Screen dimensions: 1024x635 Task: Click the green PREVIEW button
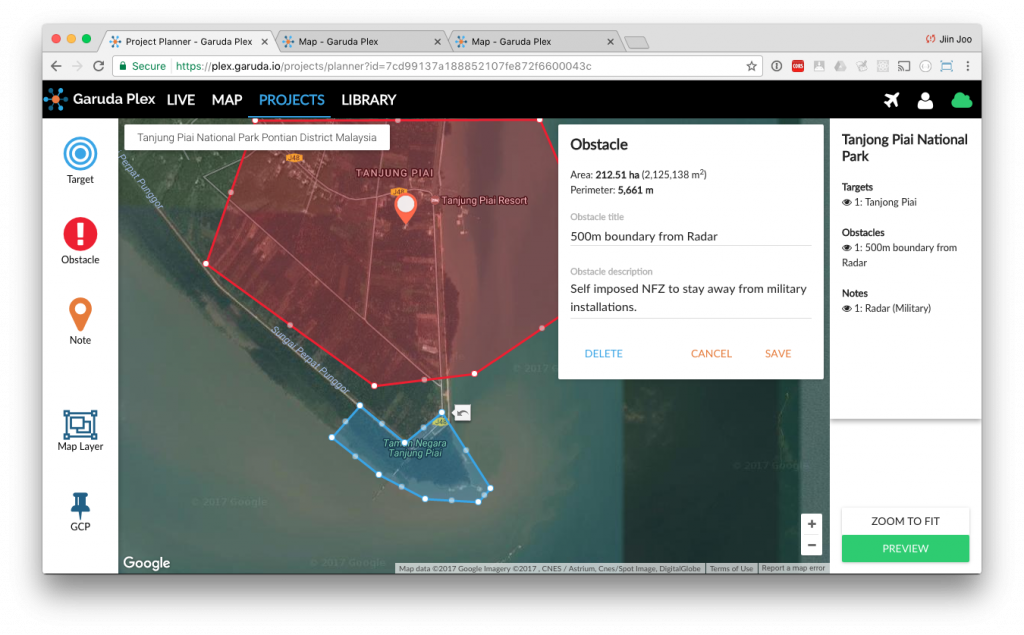click(904, 548)
